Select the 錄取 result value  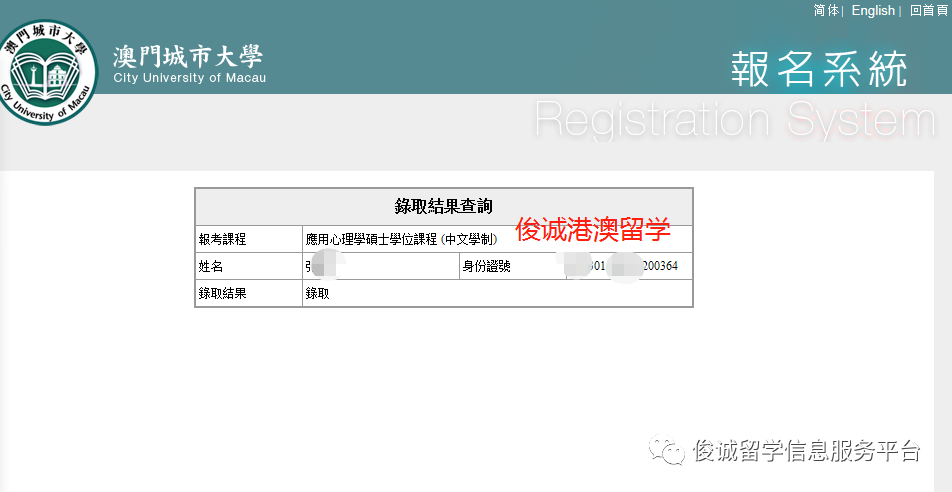497,293
